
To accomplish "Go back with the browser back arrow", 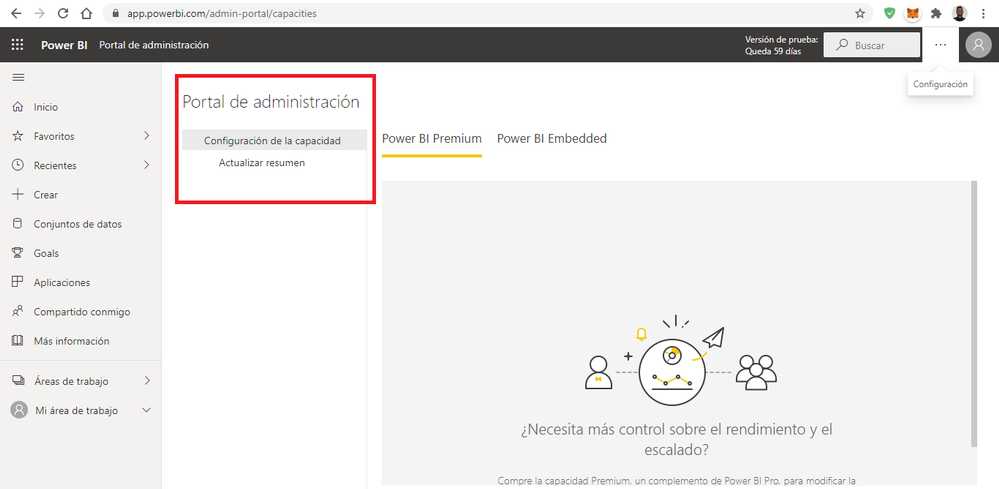I will pyautogui.click(x=15, y=13).
